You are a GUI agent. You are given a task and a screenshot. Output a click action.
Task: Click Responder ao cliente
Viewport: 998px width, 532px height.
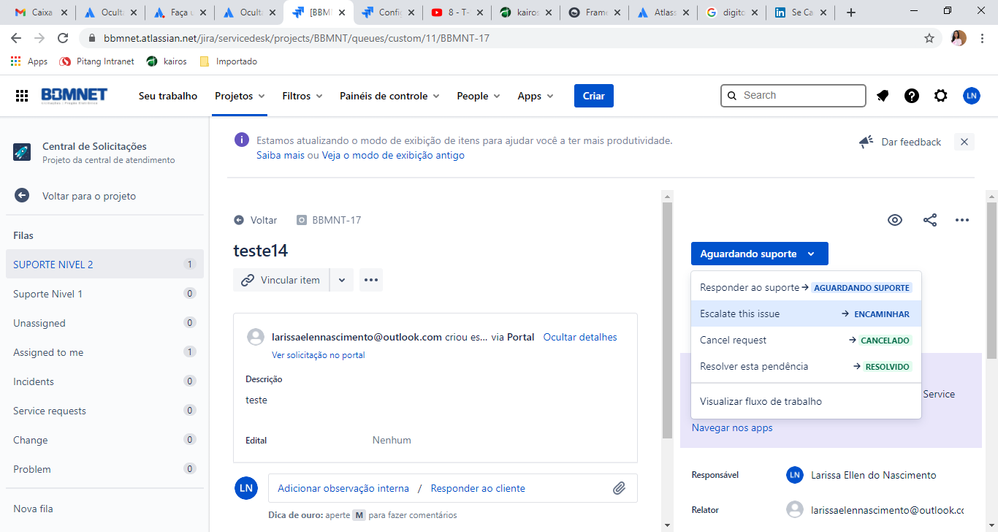coord(478,488)
